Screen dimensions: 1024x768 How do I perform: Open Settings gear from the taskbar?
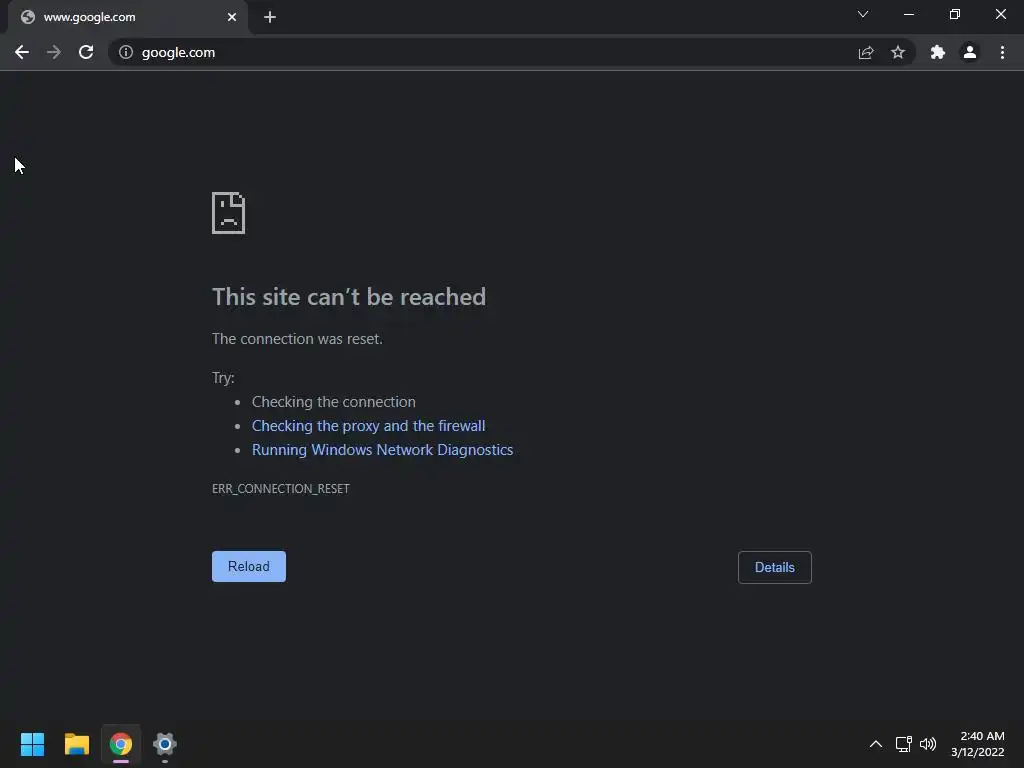pos(165,744)
